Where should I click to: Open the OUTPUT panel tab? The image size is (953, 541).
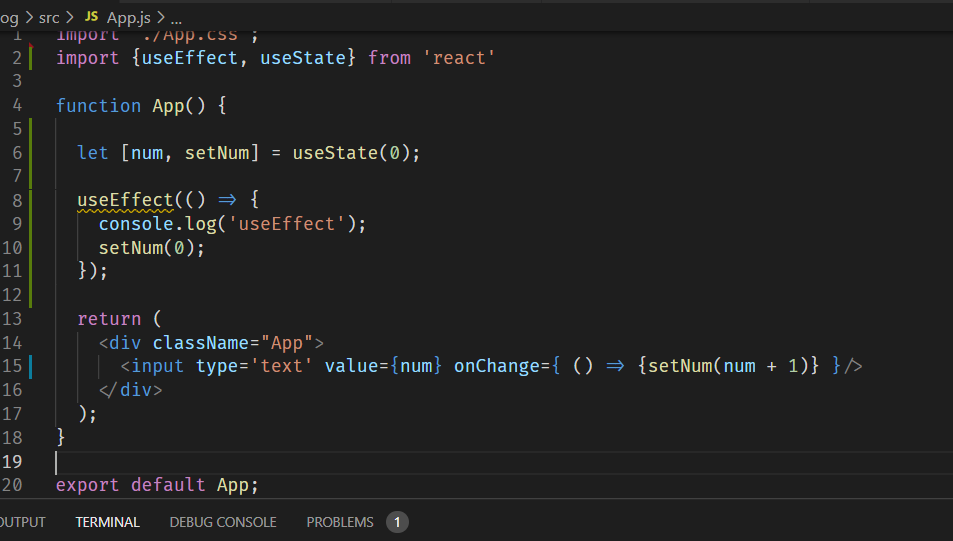pos(22,522)
